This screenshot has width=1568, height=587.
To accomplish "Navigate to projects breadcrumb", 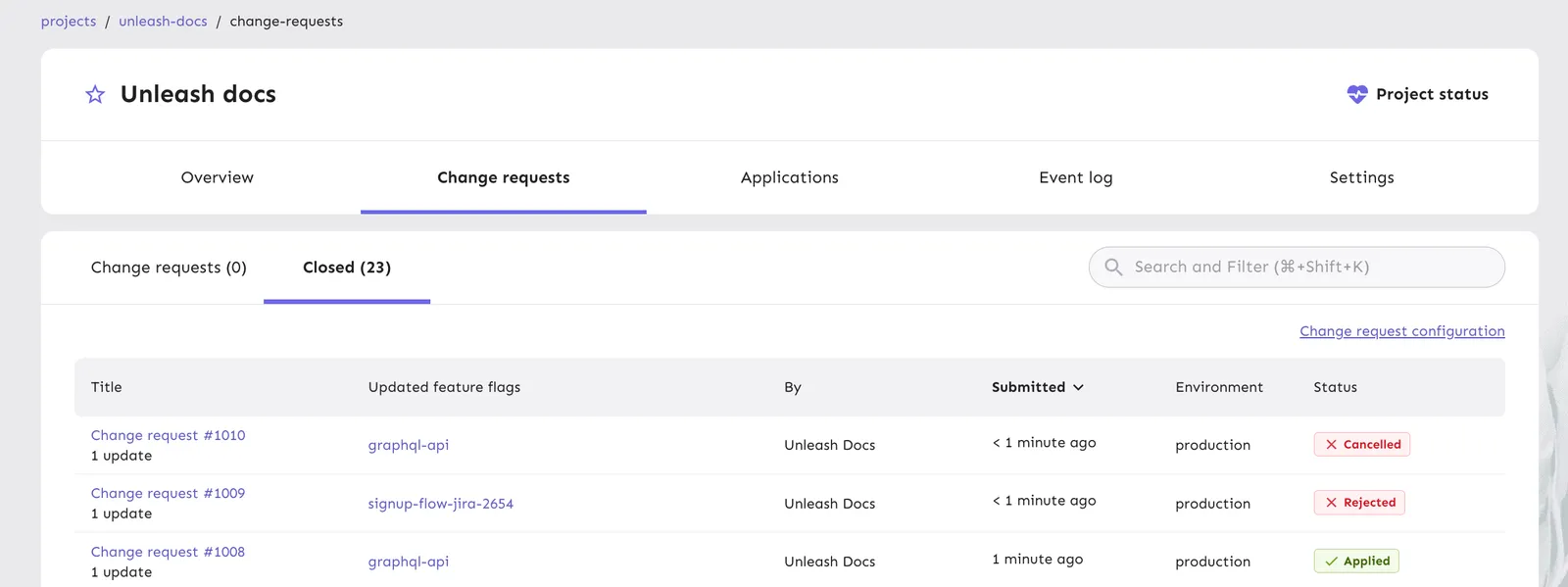I will (69, 22).
